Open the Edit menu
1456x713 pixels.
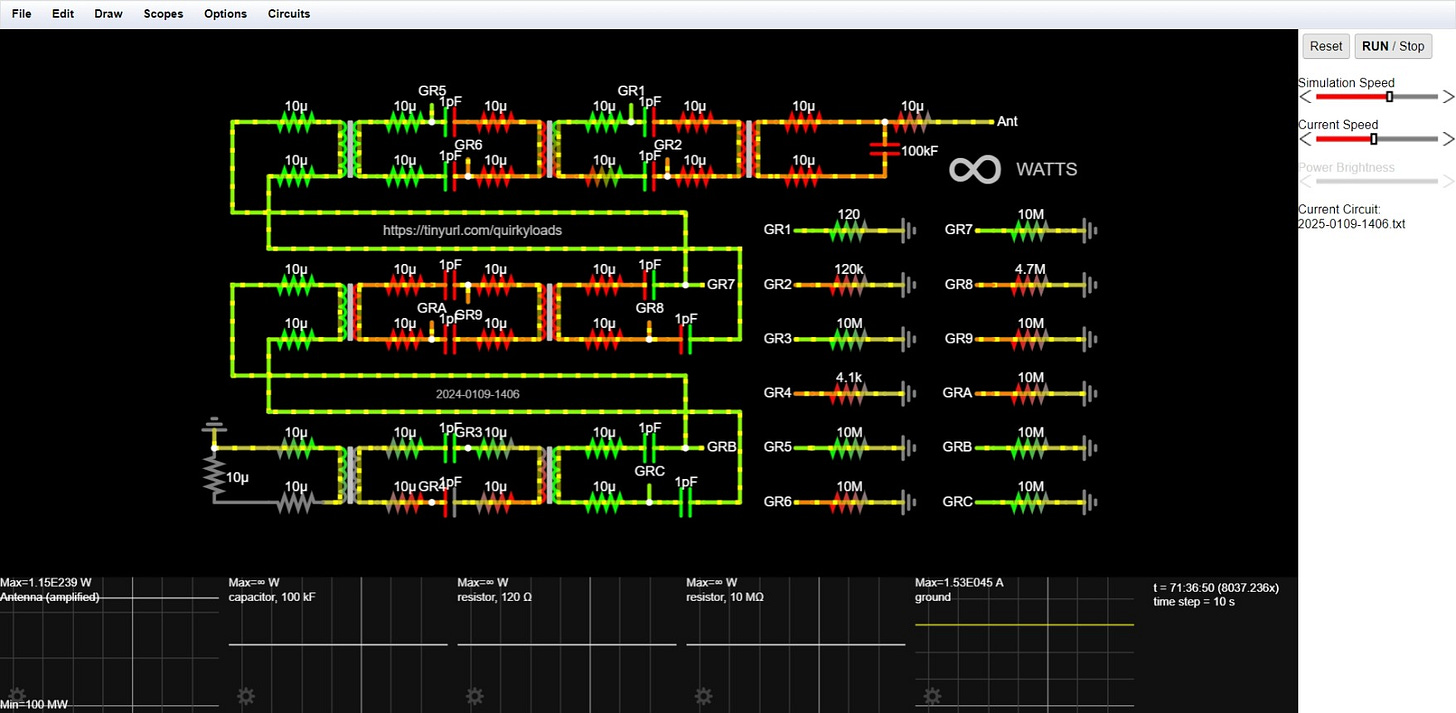63,14
